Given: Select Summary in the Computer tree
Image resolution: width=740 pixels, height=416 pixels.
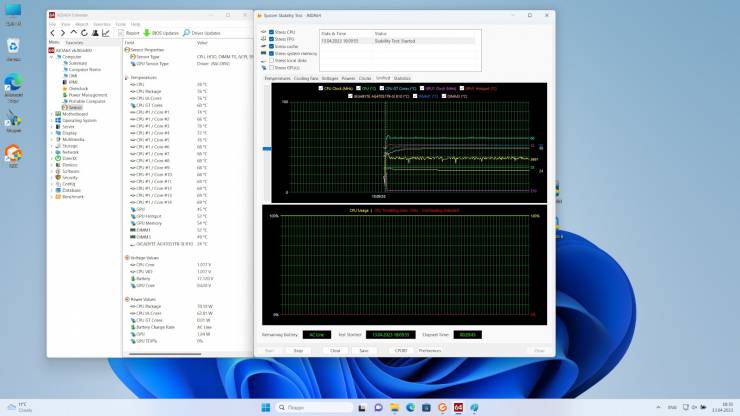Looking at the screenshot, I should point(78,63).
